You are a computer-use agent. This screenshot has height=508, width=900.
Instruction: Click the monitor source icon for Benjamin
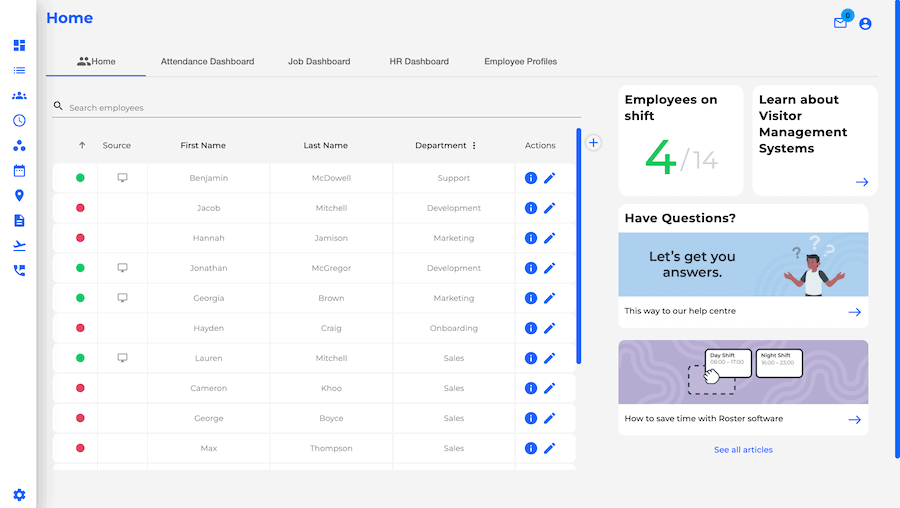[122, 177]
